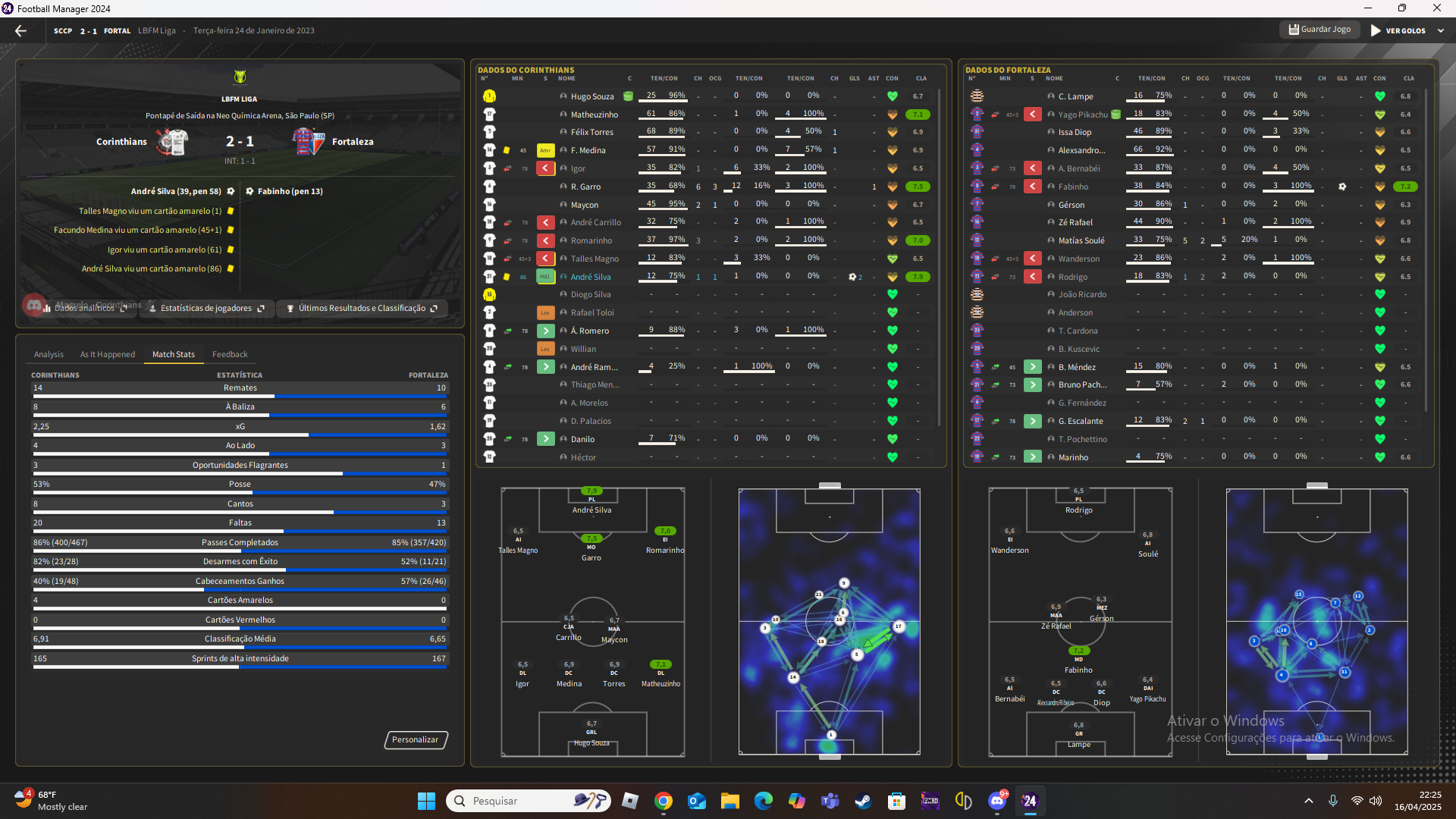Screen dimensions: 1456x819
Task: Select the Match Stats tab
Action: (x=174, y=354)
